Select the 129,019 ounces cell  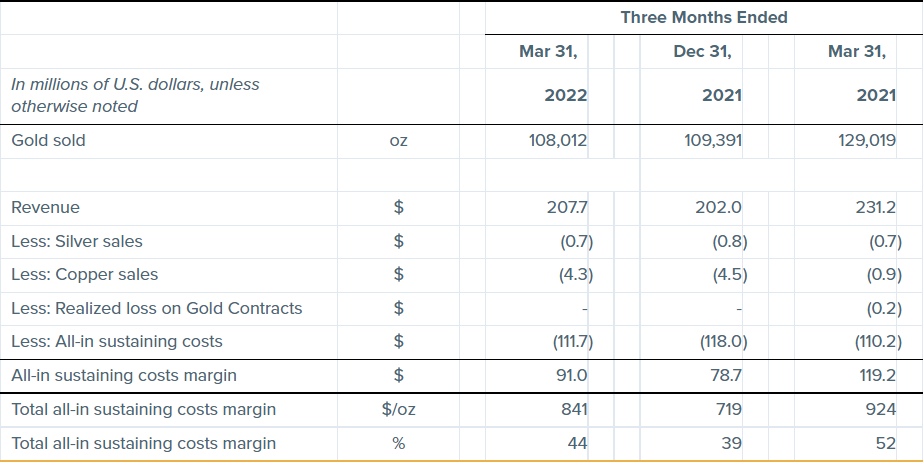(x=865, y=141)
